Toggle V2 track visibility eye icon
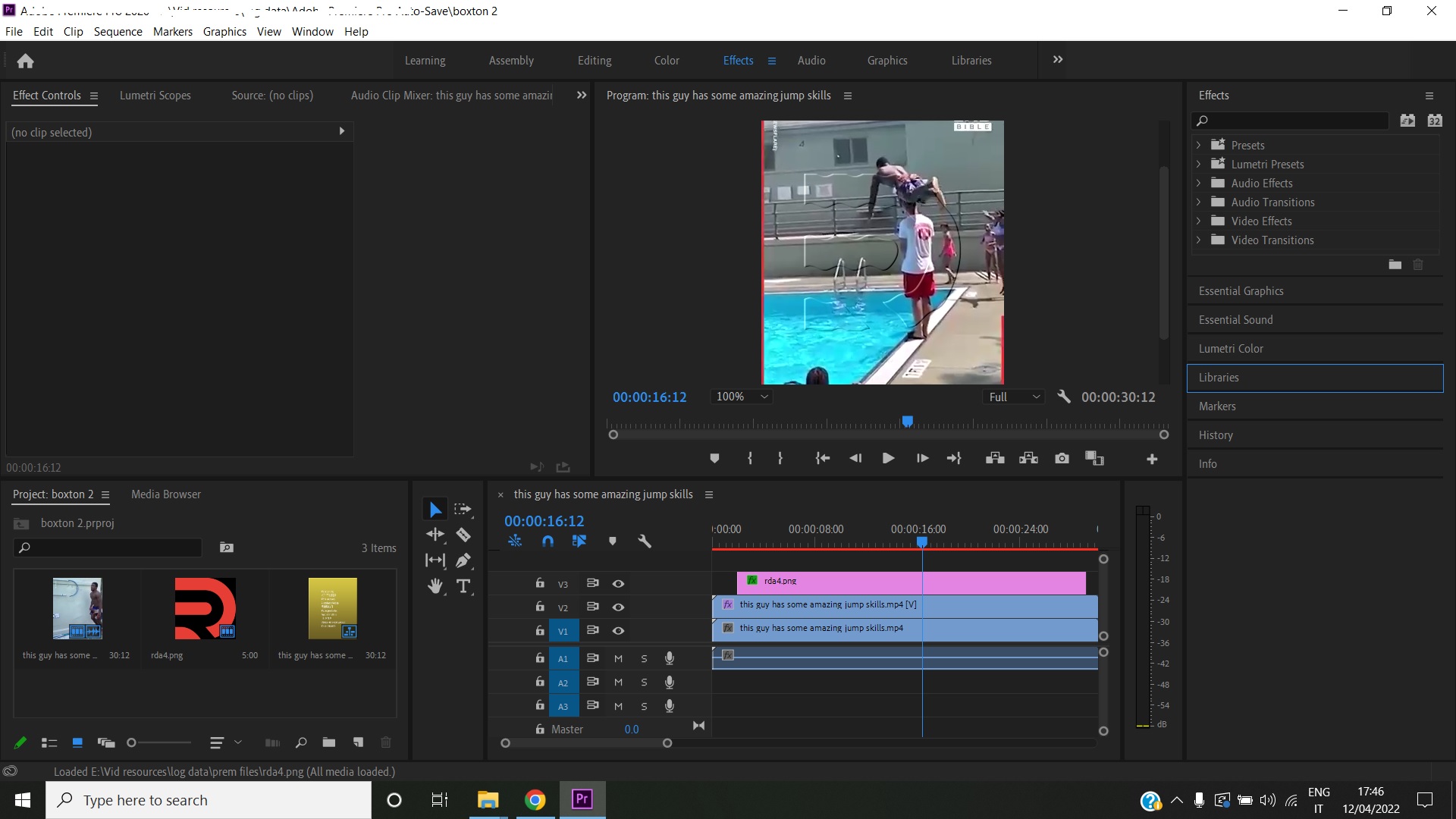1456x819 pixels. (617, 607)
